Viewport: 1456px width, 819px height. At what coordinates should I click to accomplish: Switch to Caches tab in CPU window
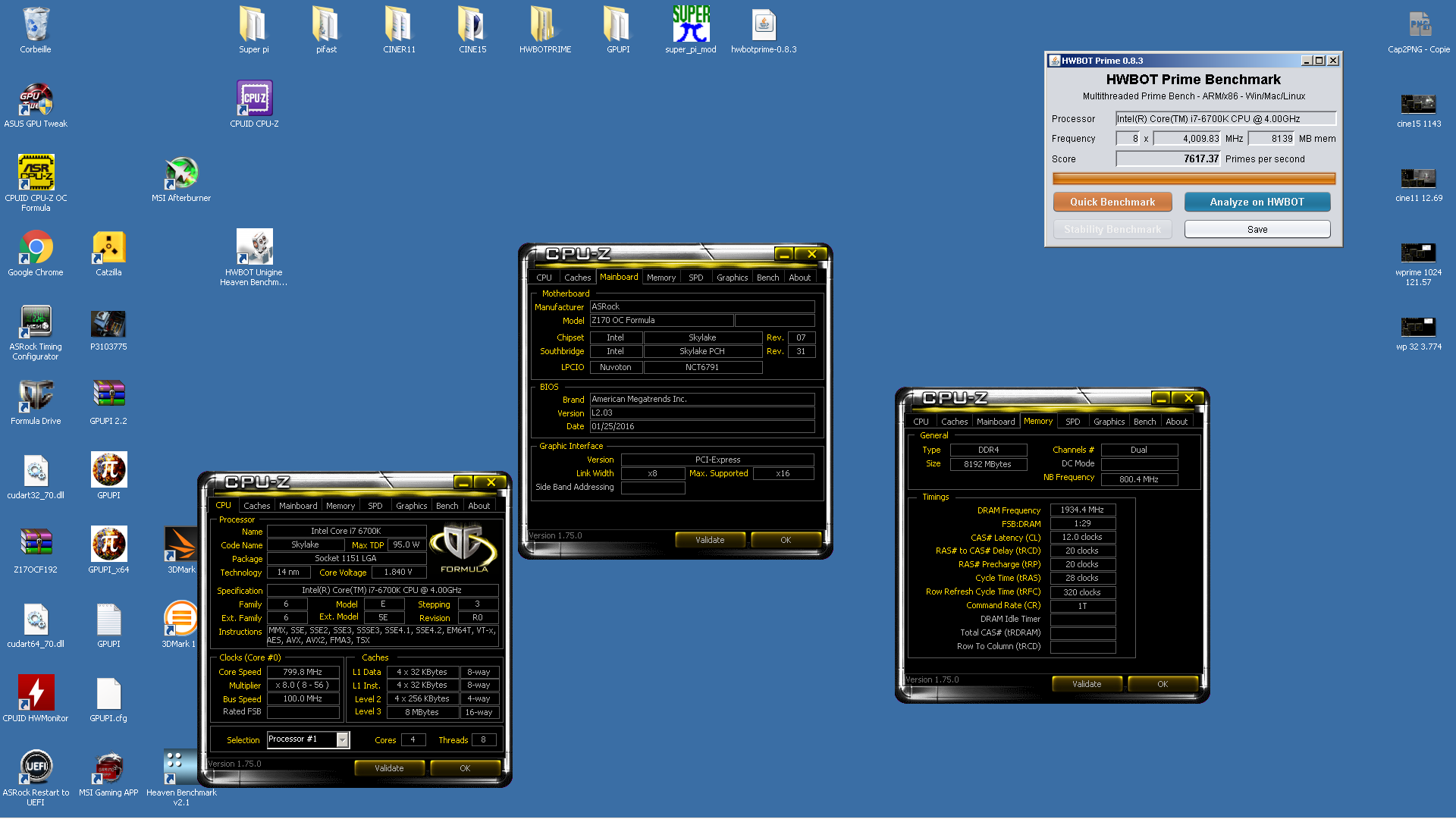[x=256, y=506]
